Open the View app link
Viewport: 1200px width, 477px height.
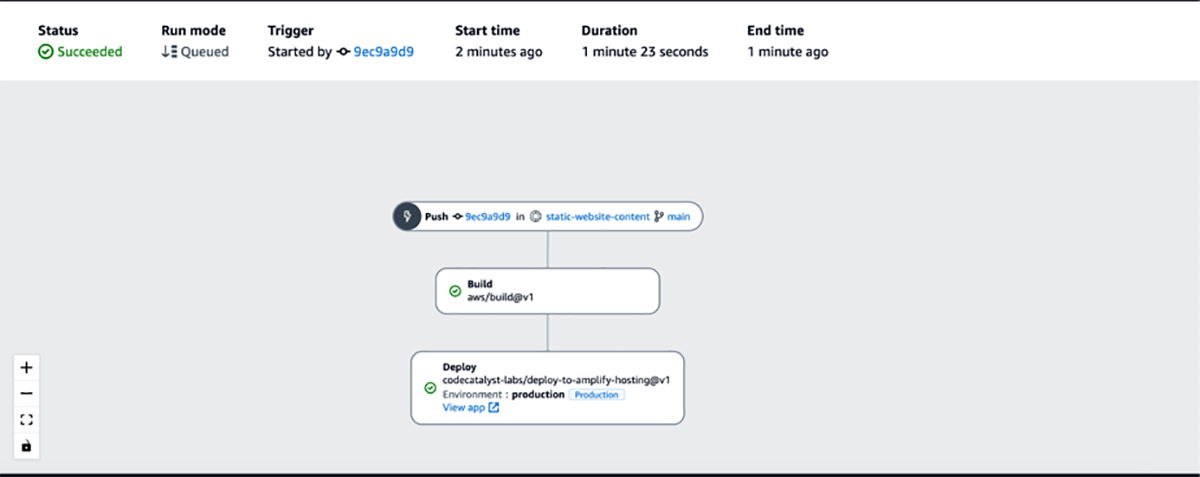[463, 408]
